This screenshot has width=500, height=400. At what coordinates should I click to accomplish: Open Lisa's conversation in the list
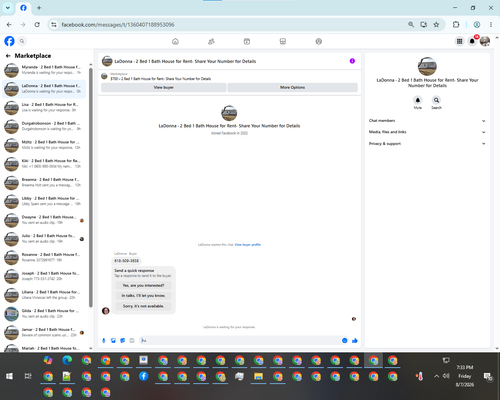click(x=44, y=107)
